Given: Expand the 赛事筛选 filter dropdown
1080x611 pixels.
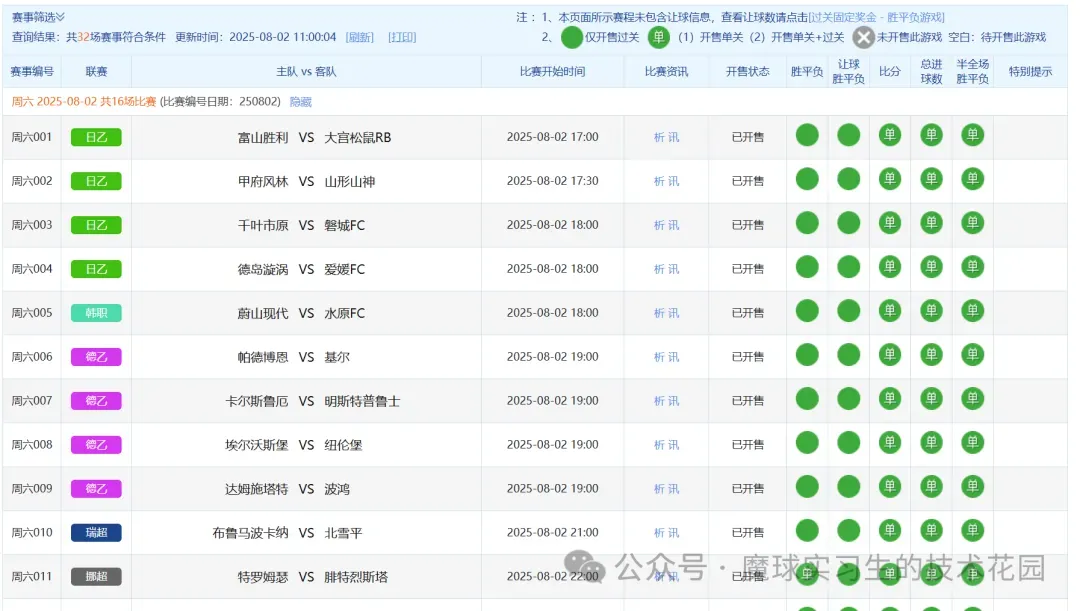Looking at the screenshot, I should click(38, 17).
